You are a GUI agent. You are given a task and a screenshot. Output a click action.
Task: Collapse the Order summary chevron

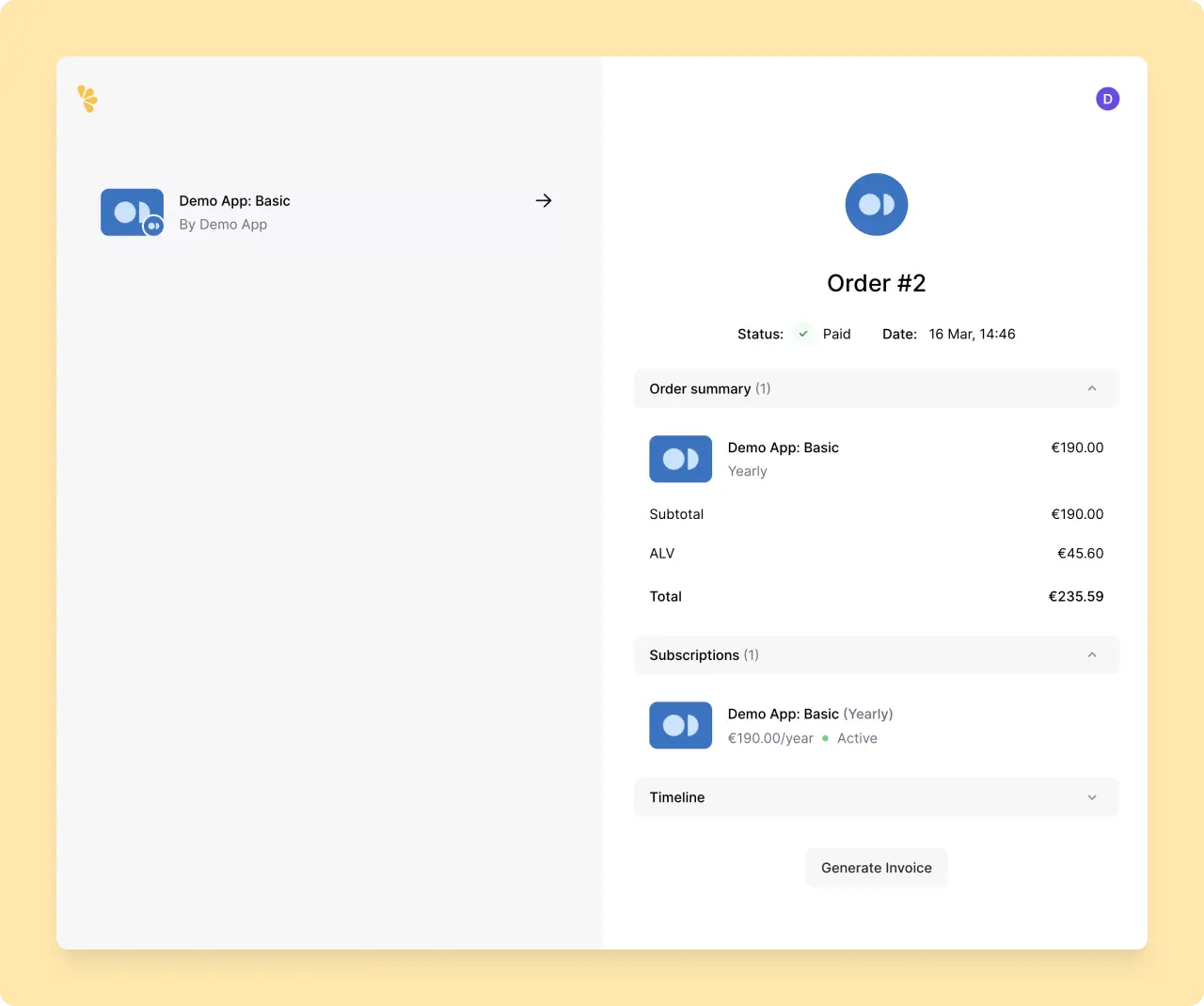tap(1092, 388)
